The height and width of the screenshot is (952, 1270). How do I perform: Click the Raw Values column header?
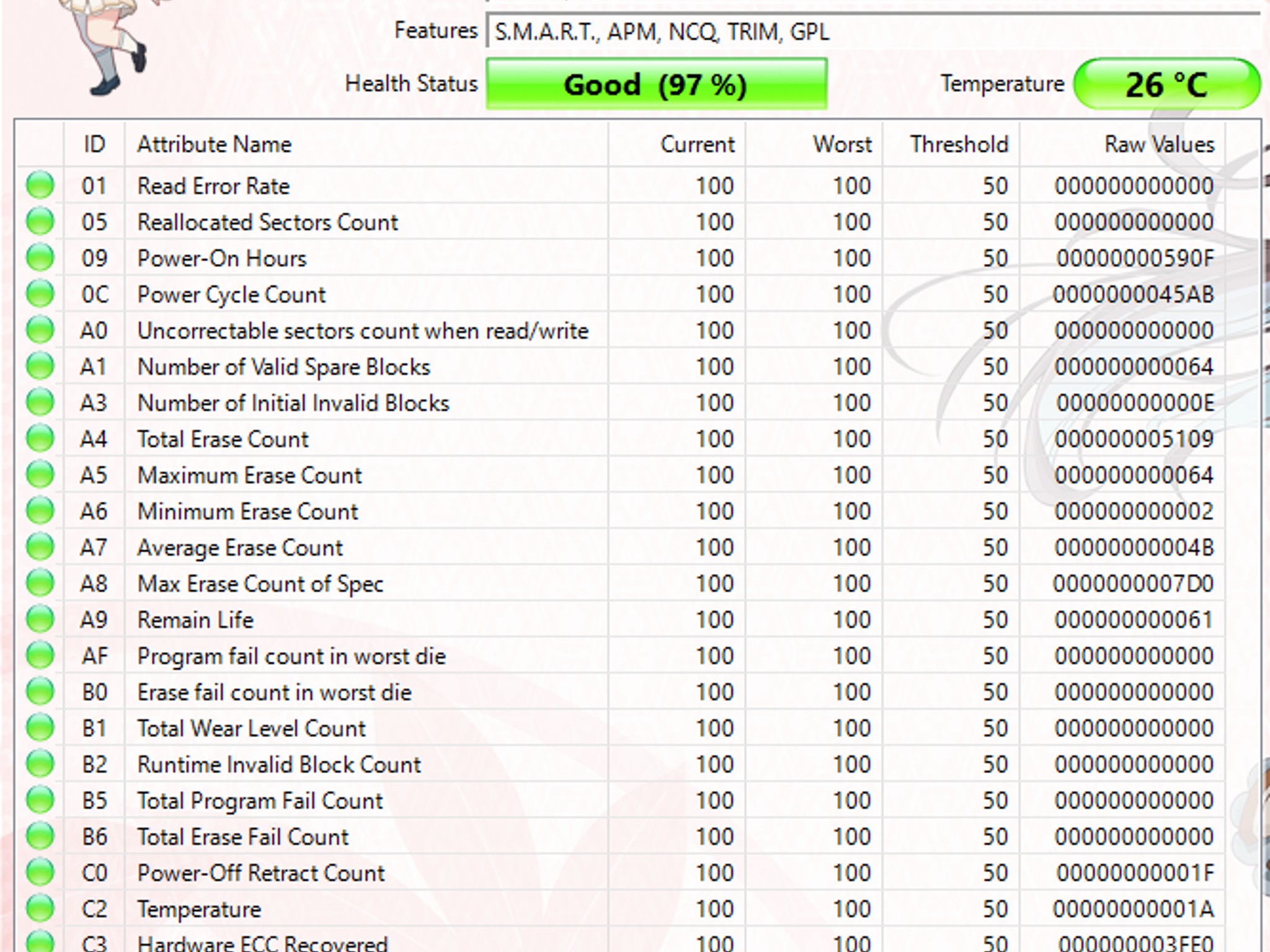(x=1122, y=144)
